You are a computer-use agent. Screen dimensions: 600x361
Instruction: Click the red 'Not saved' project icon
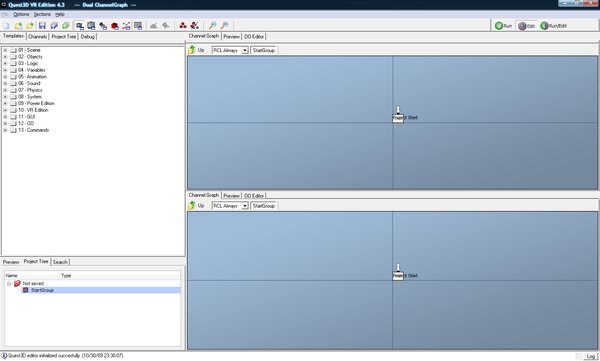(17, 283)
